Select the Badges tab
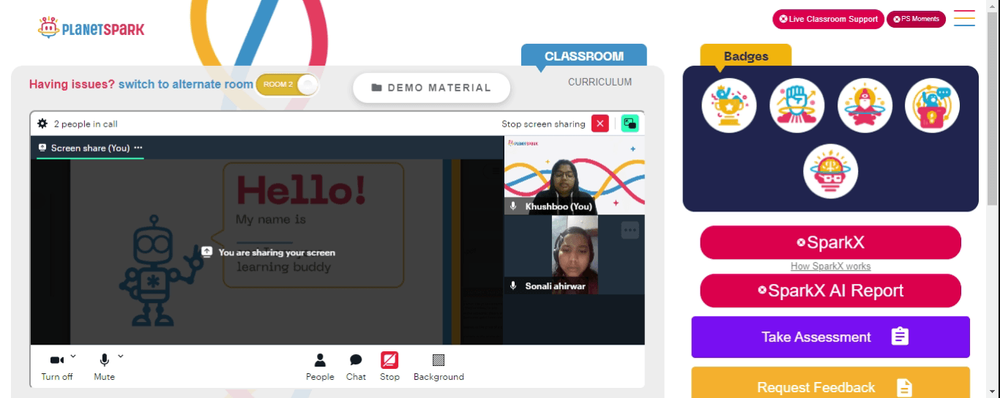Viewport: 1000px width, 398px height. pyautogui.click(x=746, y=56)
